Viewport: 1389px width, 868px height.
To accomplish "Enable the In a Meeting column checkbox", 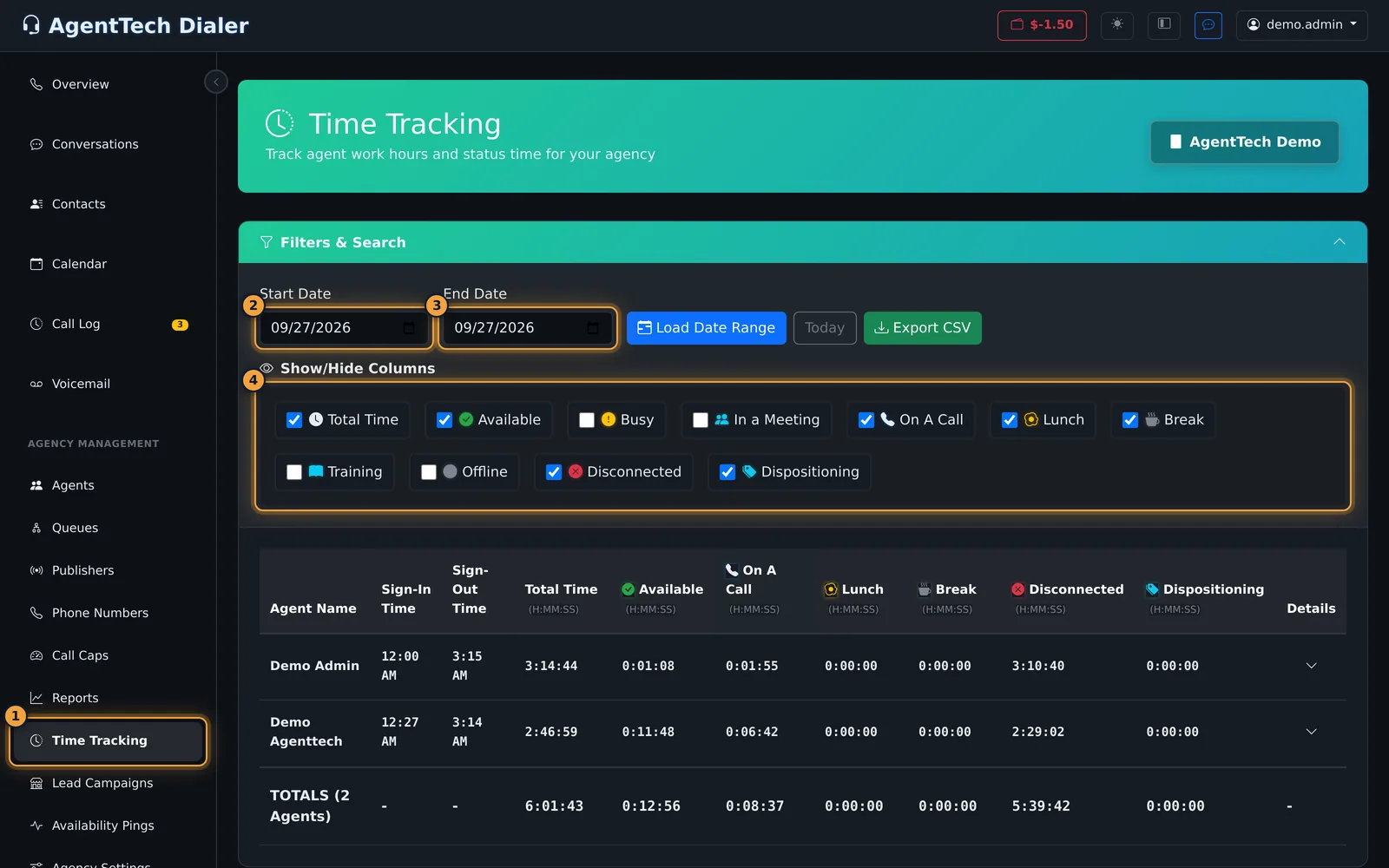I will pos(701,420).
